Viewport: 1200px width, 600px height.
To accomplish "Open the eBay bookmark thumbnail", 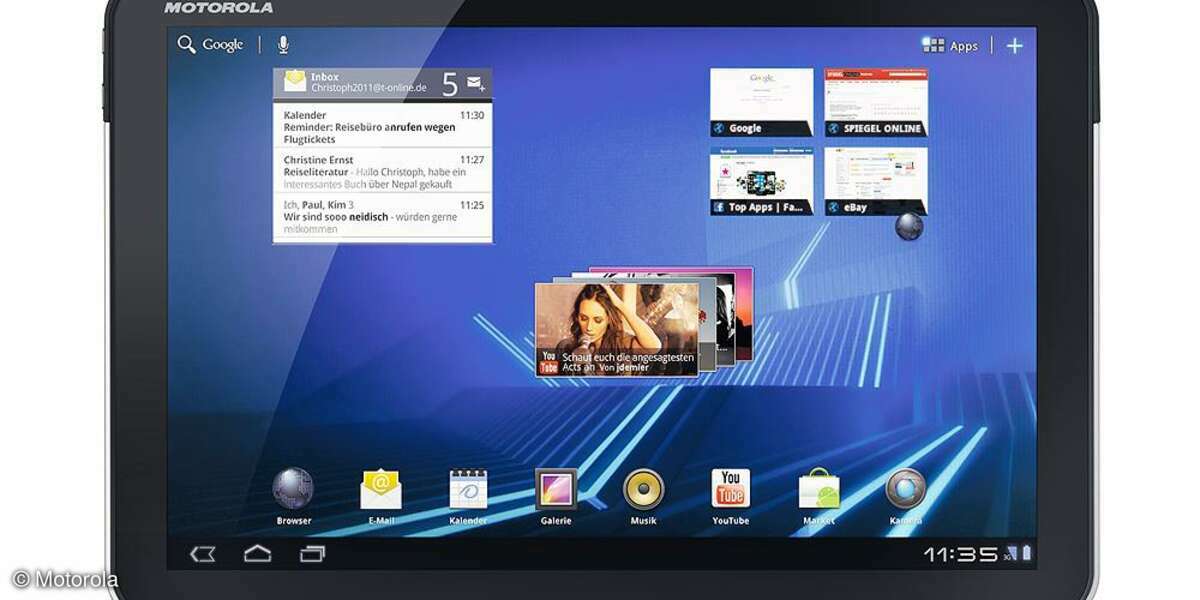I will [x=876, y=181].
